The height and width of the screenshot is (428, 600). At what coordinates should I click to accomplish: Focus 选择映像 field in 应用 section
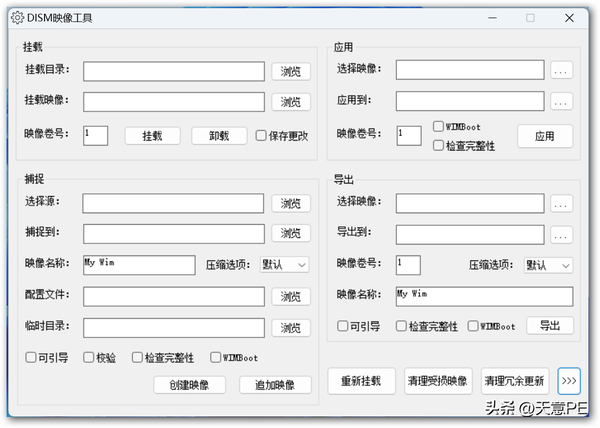[470, 70]
